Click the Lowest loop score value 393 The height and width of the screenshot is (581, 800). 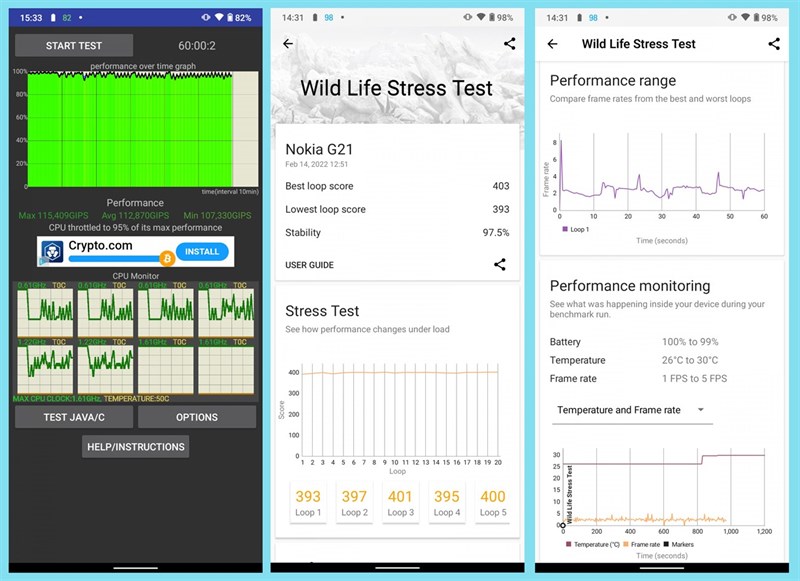501,209
